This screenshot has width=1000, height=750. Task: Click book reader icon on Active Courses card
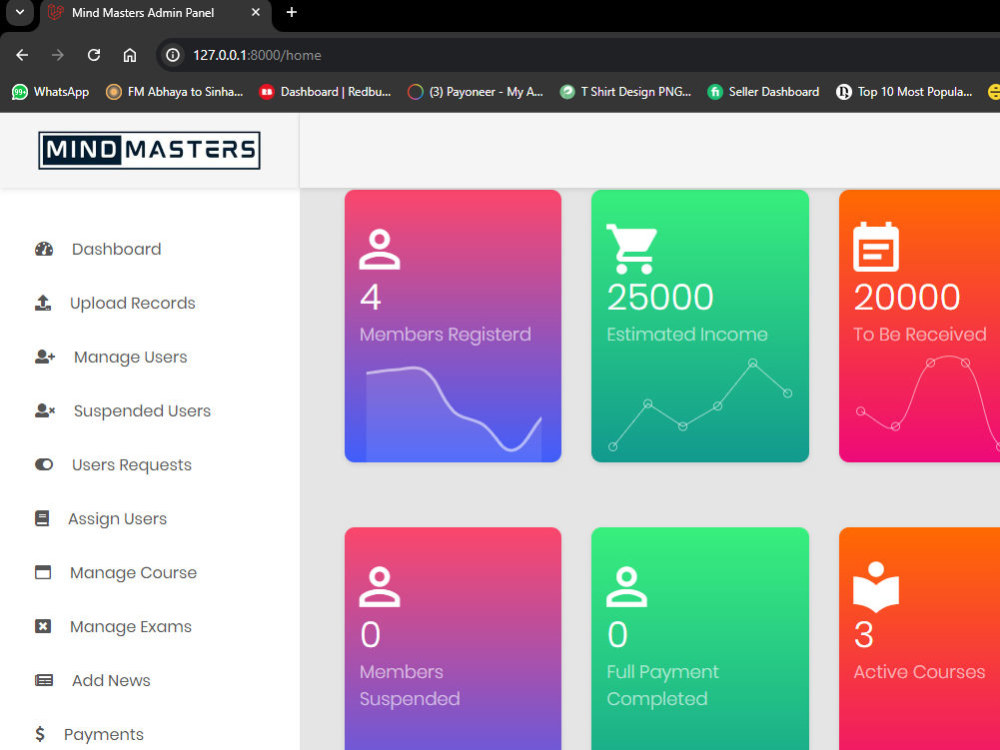(876, 587)
